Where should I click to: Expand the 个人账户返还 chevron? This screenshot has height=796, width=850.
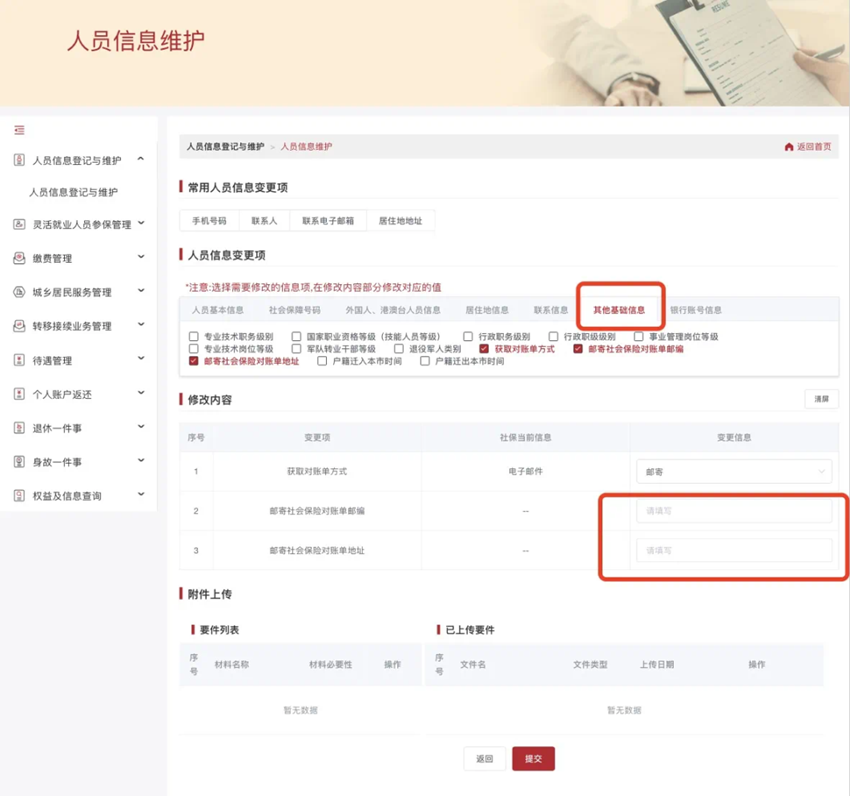click(141, 393)
